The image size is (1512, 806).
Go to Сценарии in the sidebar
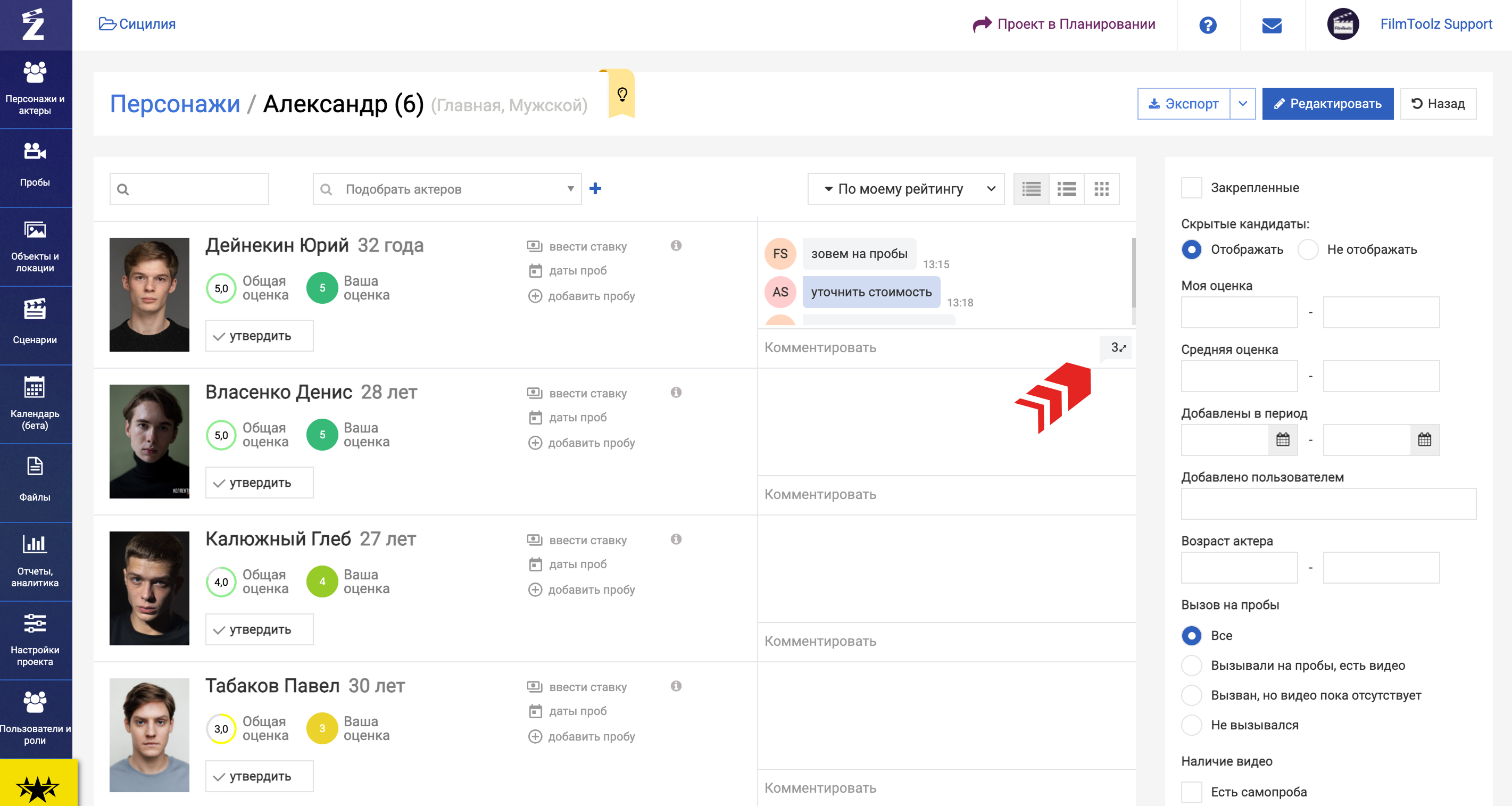35,323
